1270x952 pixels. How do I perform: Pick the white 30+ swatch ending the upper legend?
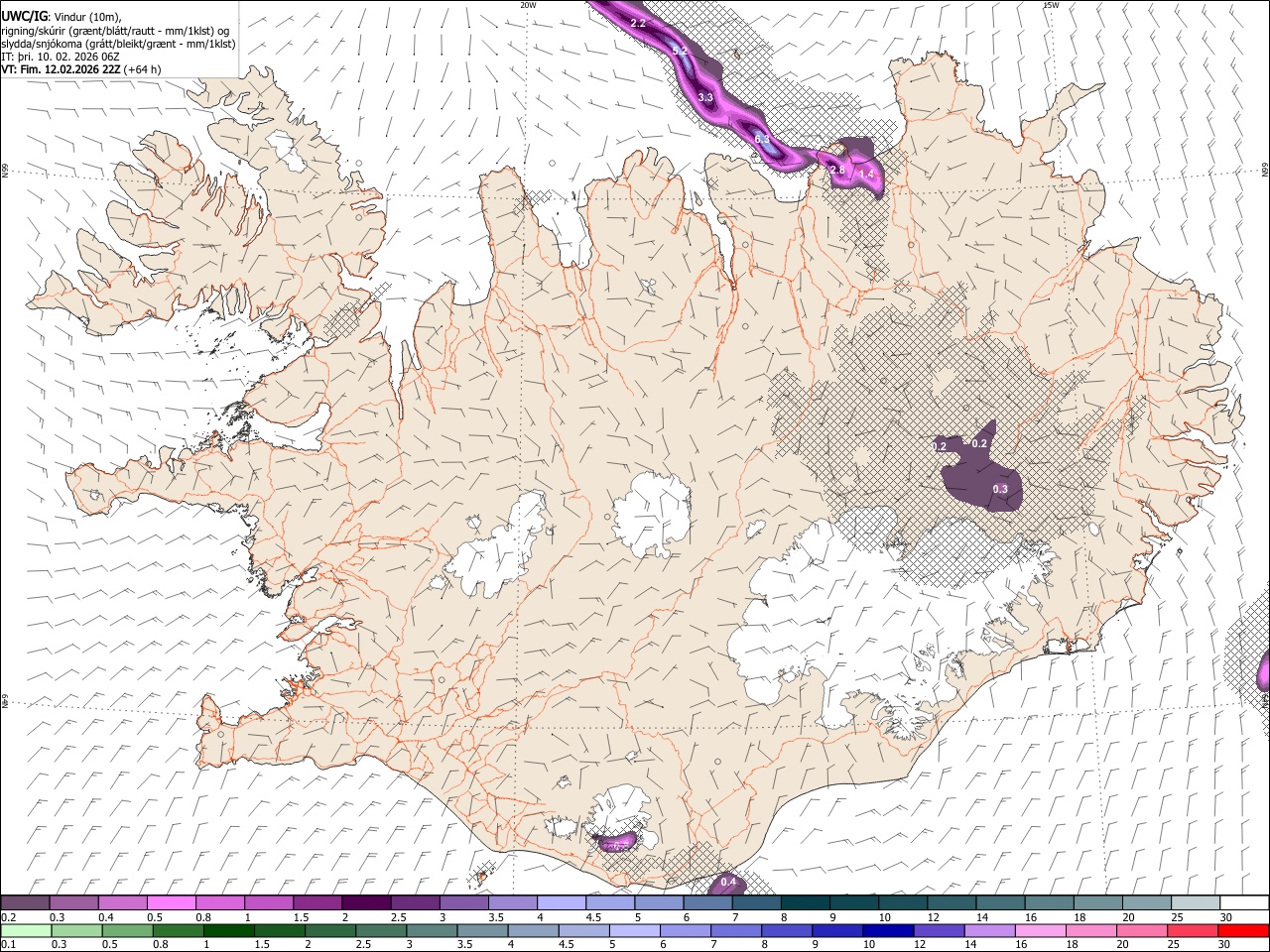pyautogui.click(x=1245, y=902)
